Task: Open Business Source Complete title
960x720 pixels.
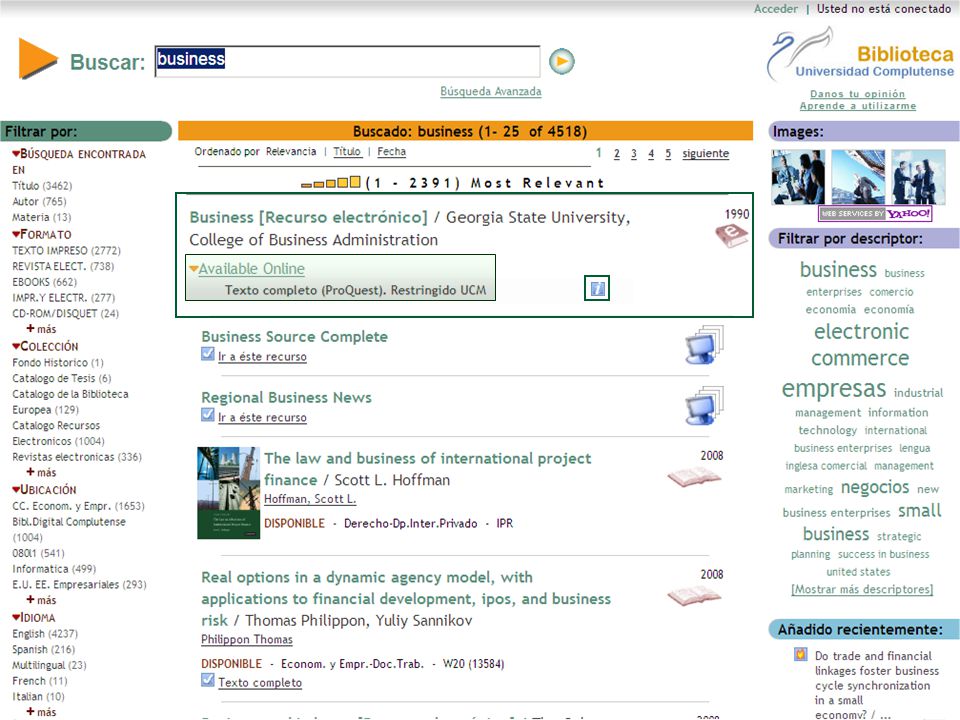Action: point(294,336)
